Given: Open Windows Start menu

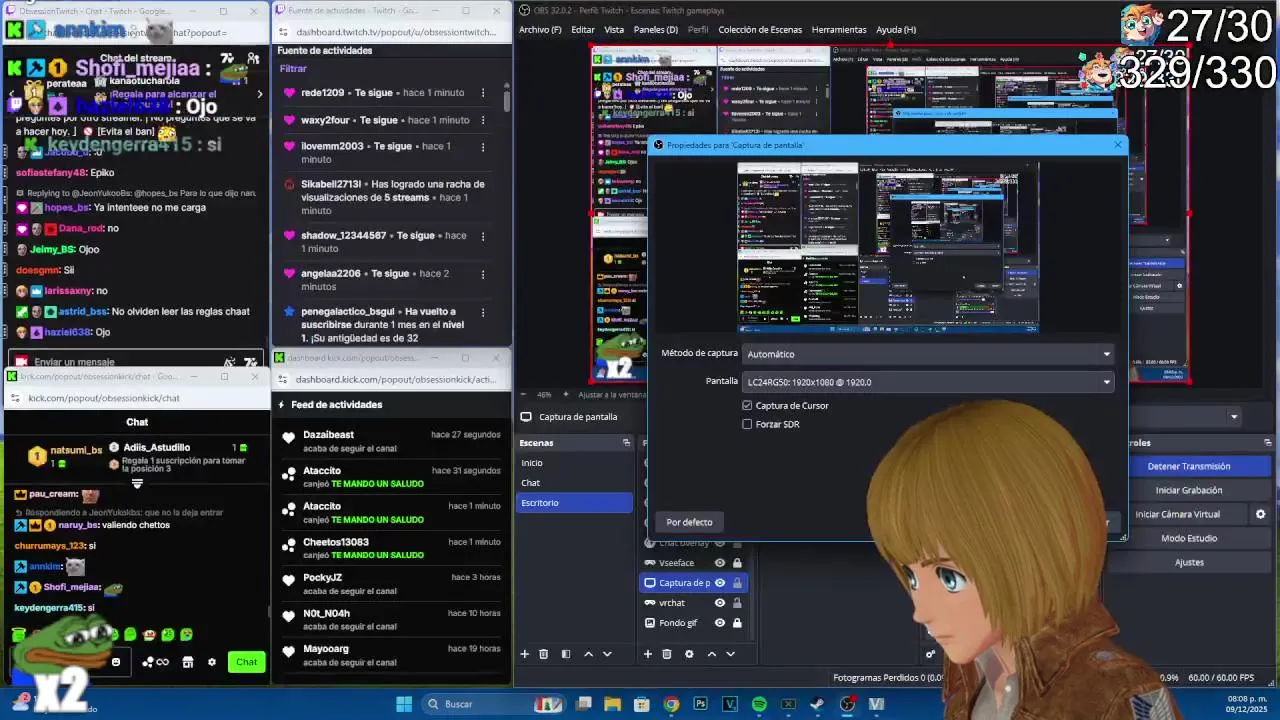Looking at the screenshot, I should point(404,704).
